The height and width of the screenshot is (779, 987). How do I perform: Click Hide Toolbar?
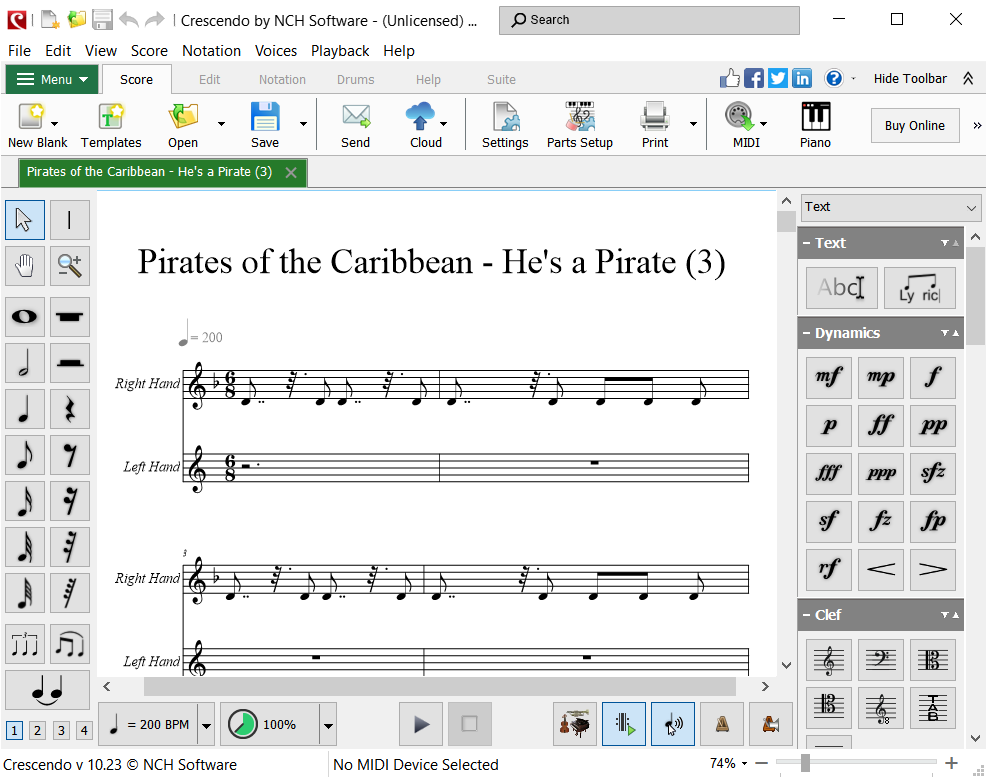(909, 79)
